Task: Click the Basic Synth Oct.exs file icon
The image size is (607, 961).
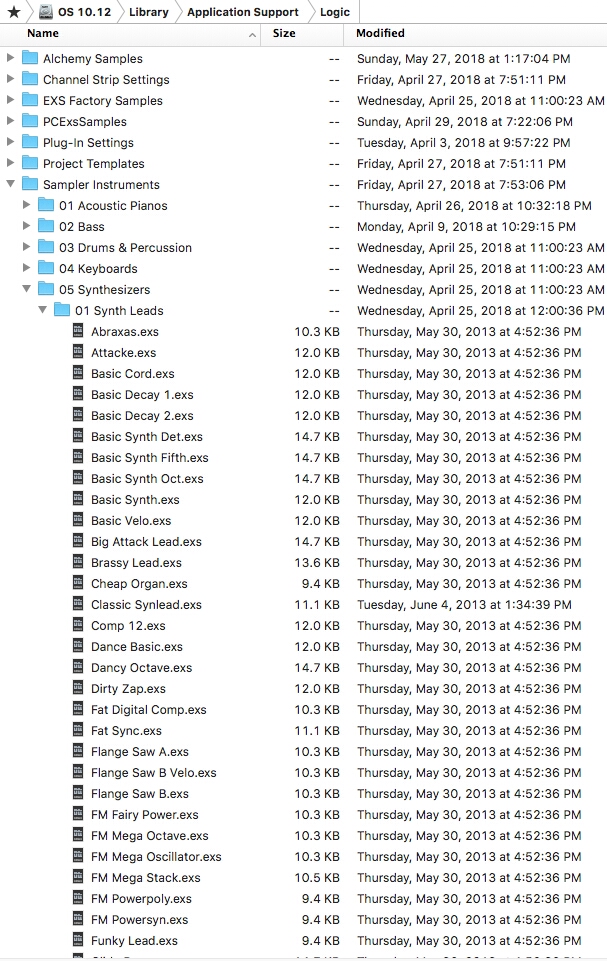Action: tap(78, 478)
